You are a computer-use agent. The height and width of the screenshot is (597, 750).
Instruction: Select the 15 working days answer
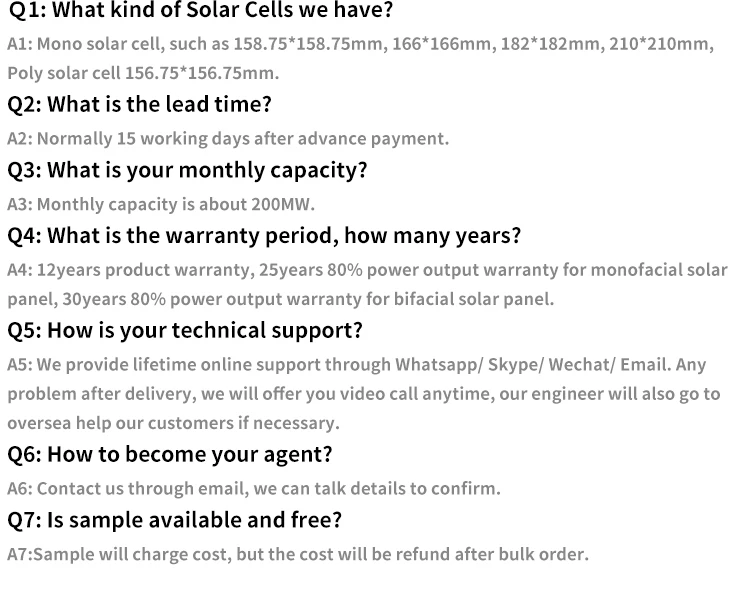[x=228, y=139]
